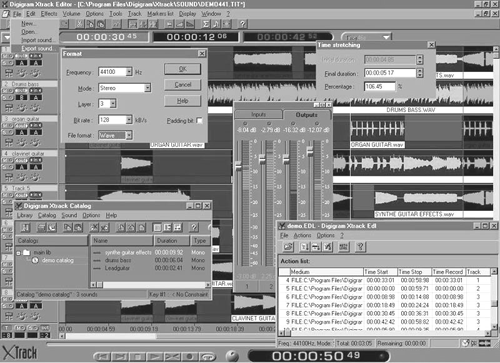
Task: Click the help question-mark toolbar icon
Action: [243, 24]
